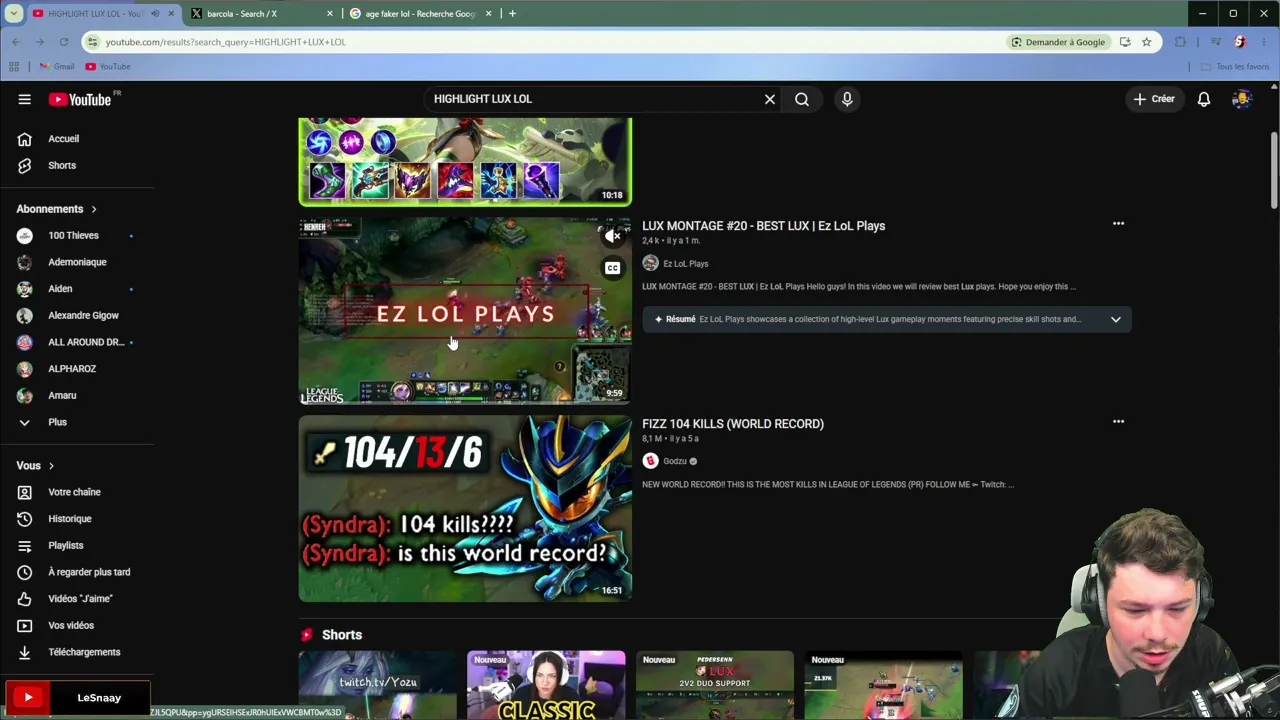
Task: Toggle subtitles on the LUX MONTAGE preview
Action: 612,268
